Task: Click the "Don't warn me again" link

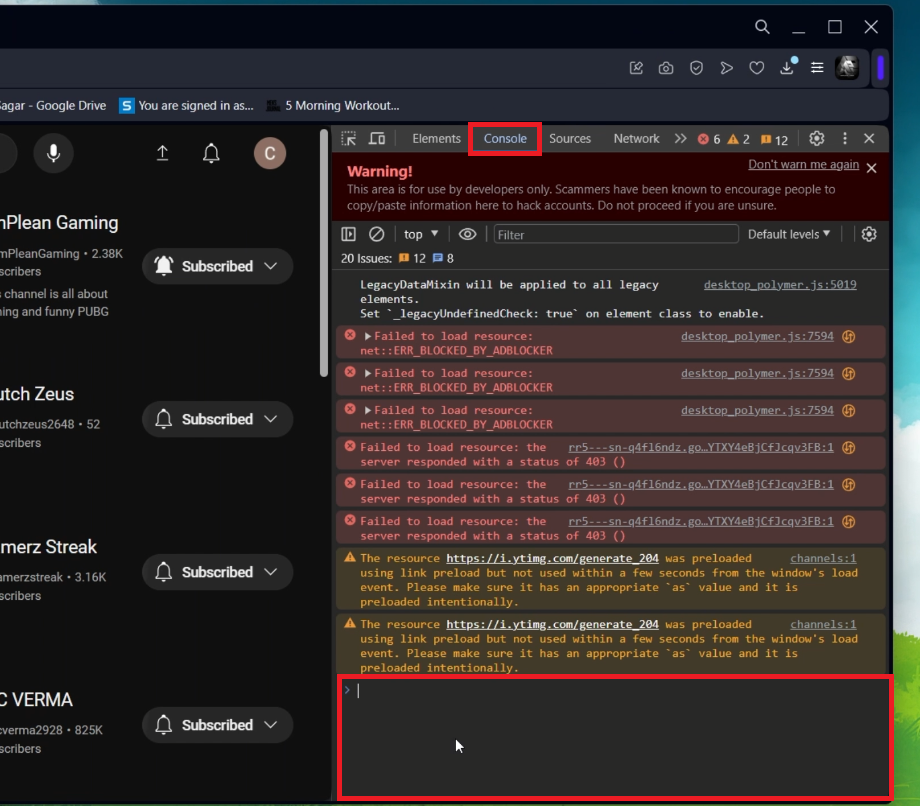Action: (803, 165)
